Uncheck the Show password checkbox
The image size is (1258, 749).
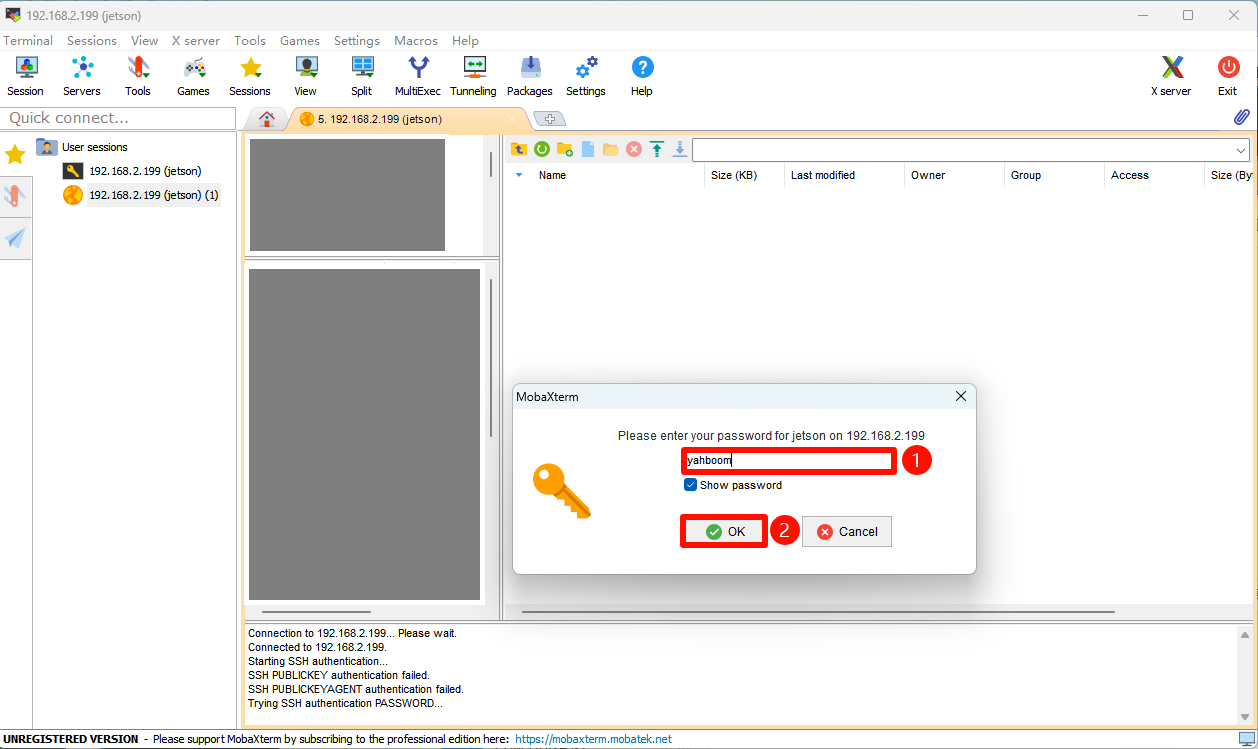coord(690,484)
